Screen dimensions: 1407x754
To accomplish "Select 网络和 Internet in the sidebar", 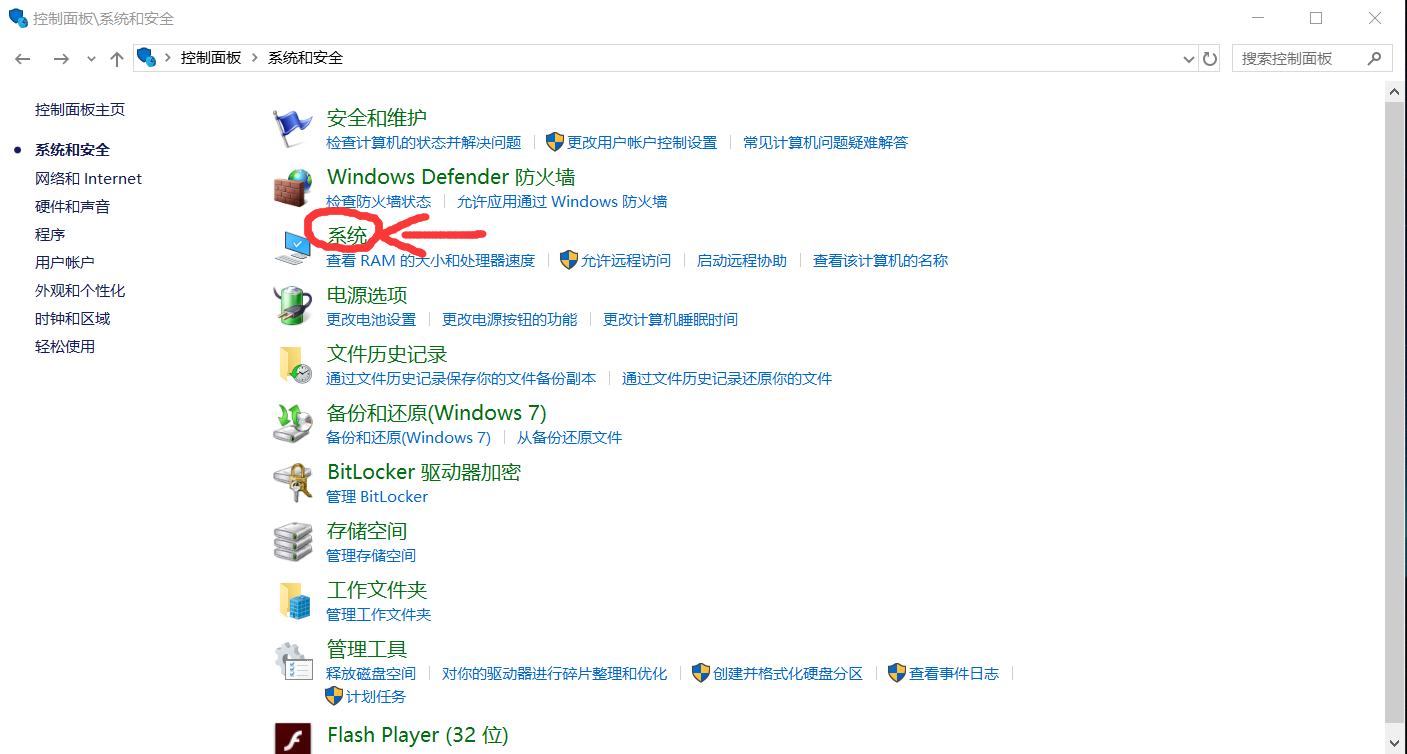I will (88, 178).
